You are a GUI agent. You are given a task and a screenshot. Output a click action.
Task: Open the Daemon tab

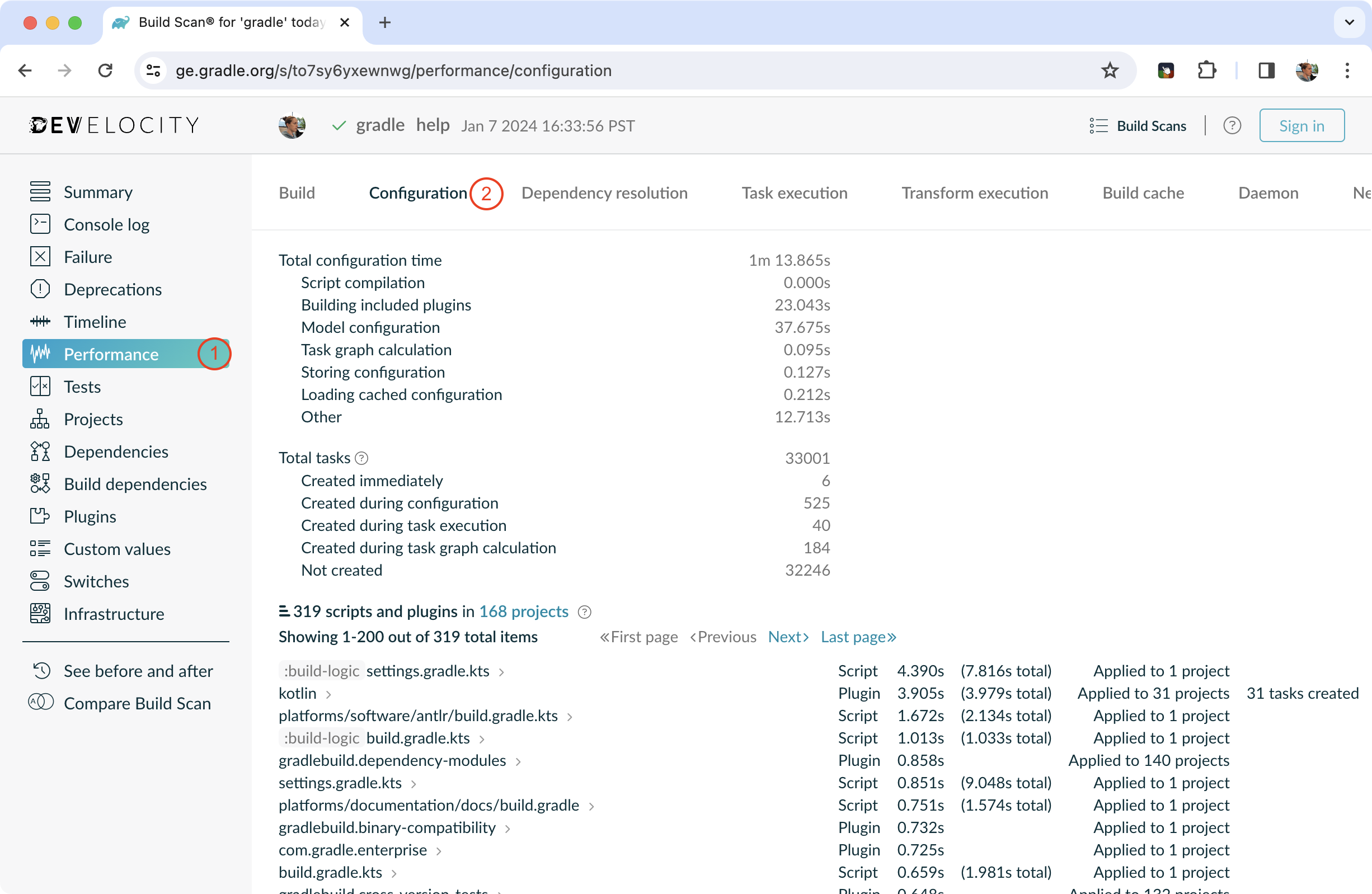1268,192
